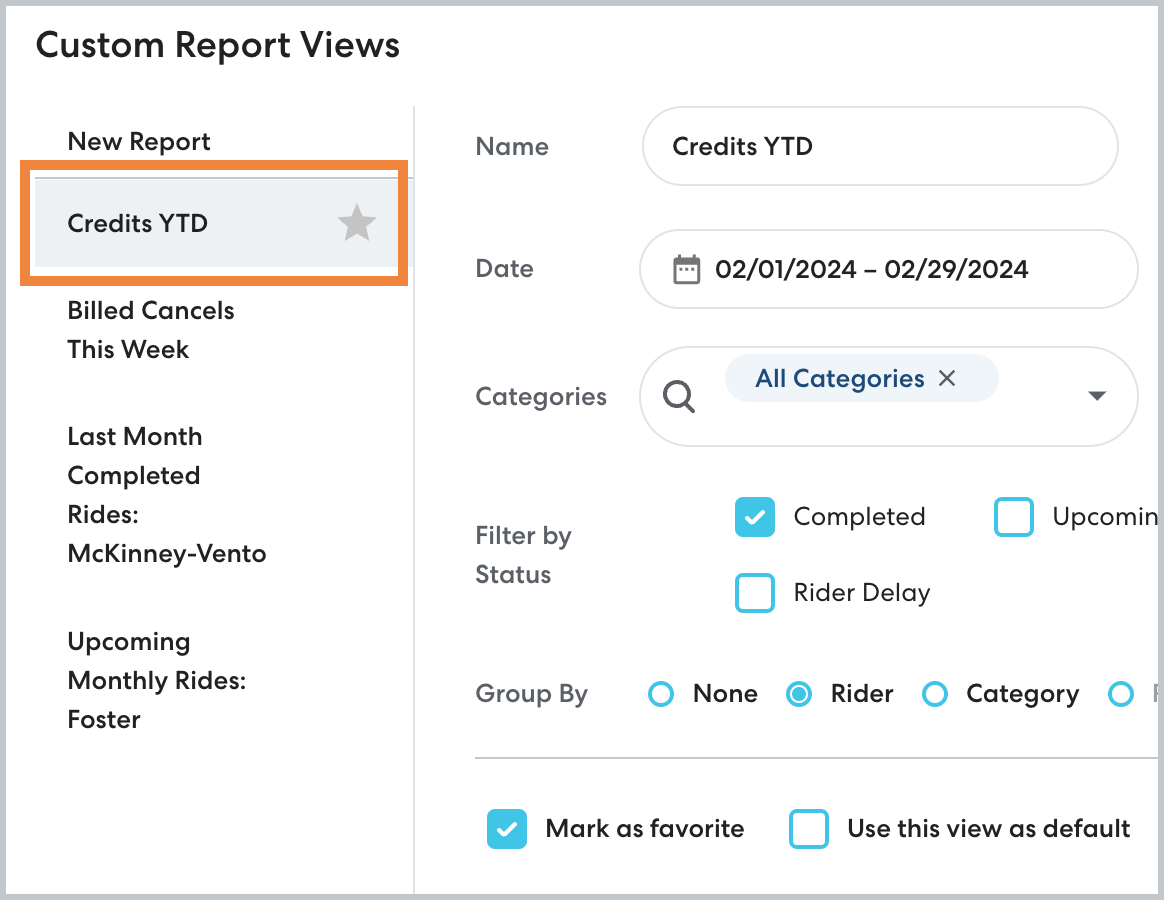Image resolution: width=1164 pixels, height=900 pixels.
Task: Remove the All Categories chip
Action: pos(947,378)
